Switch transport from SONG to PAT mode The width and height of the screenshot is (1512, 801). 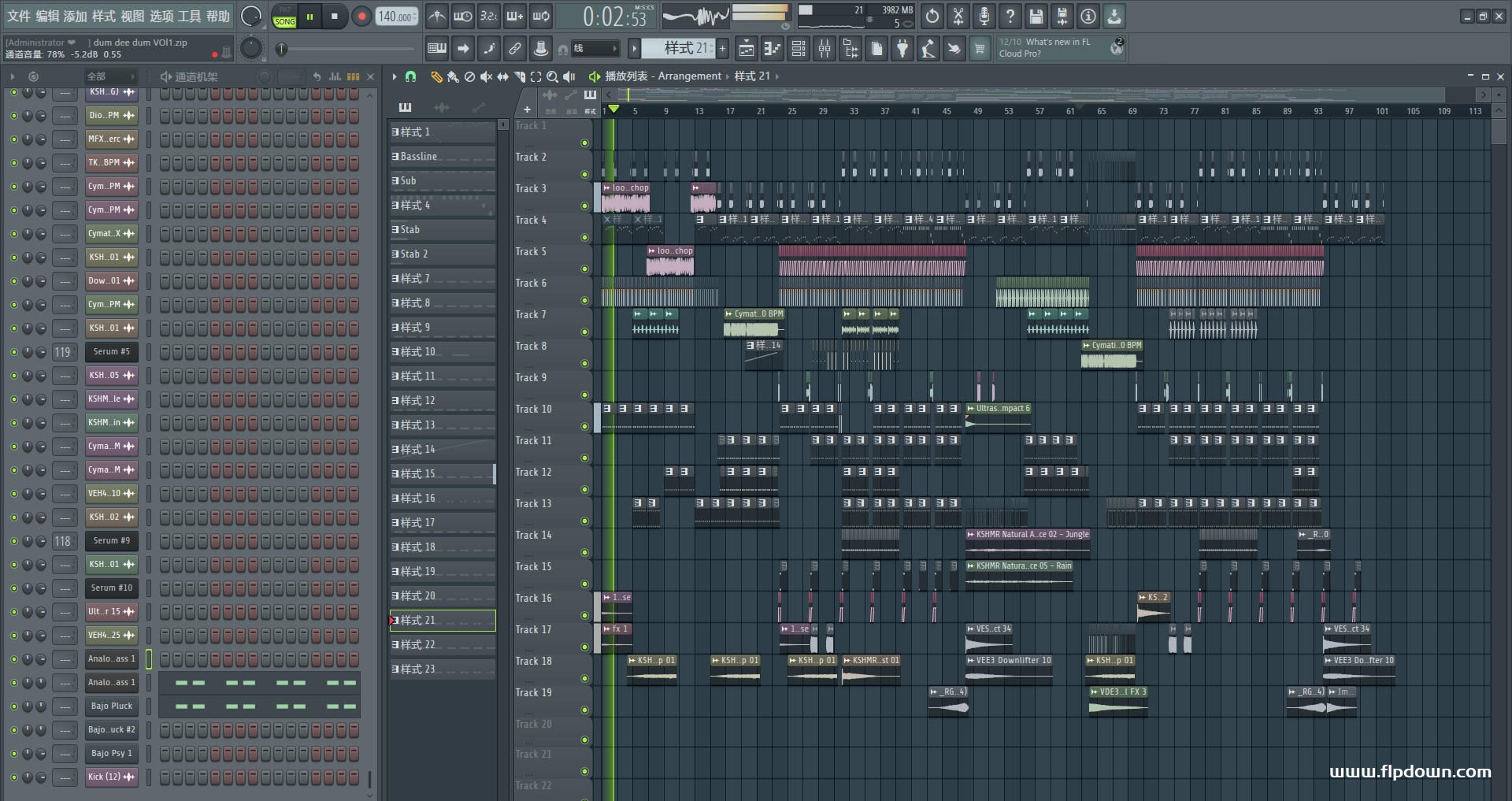[285, 9]
